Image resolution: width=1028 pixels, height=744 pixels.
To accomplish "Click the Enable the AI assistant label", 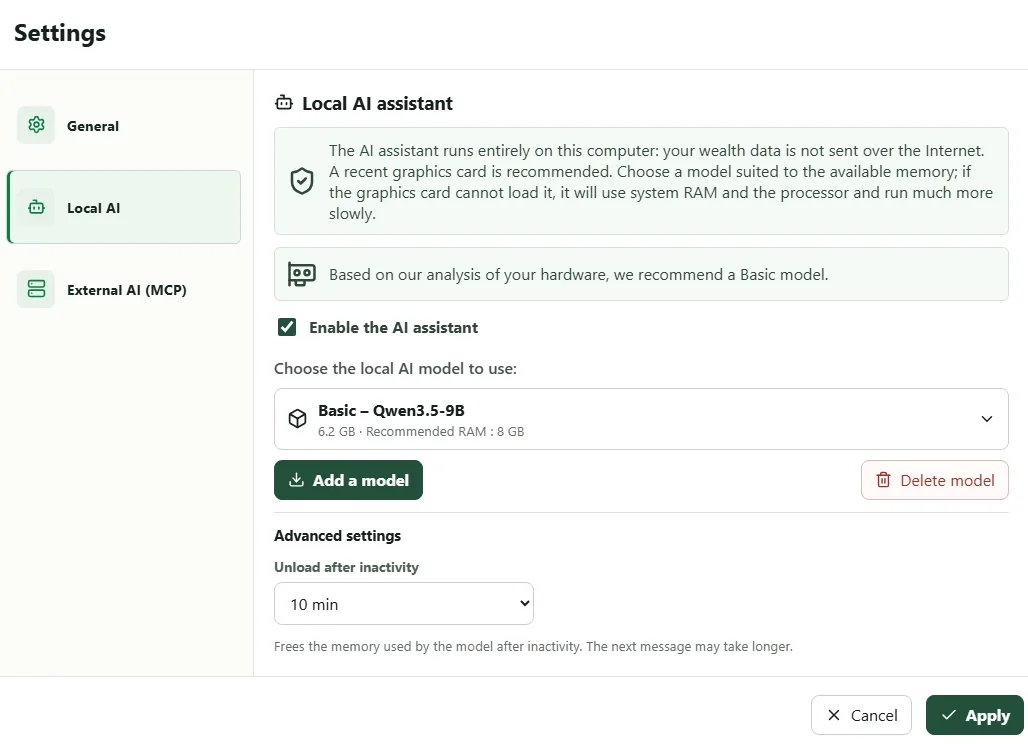I will click(393, 327).
